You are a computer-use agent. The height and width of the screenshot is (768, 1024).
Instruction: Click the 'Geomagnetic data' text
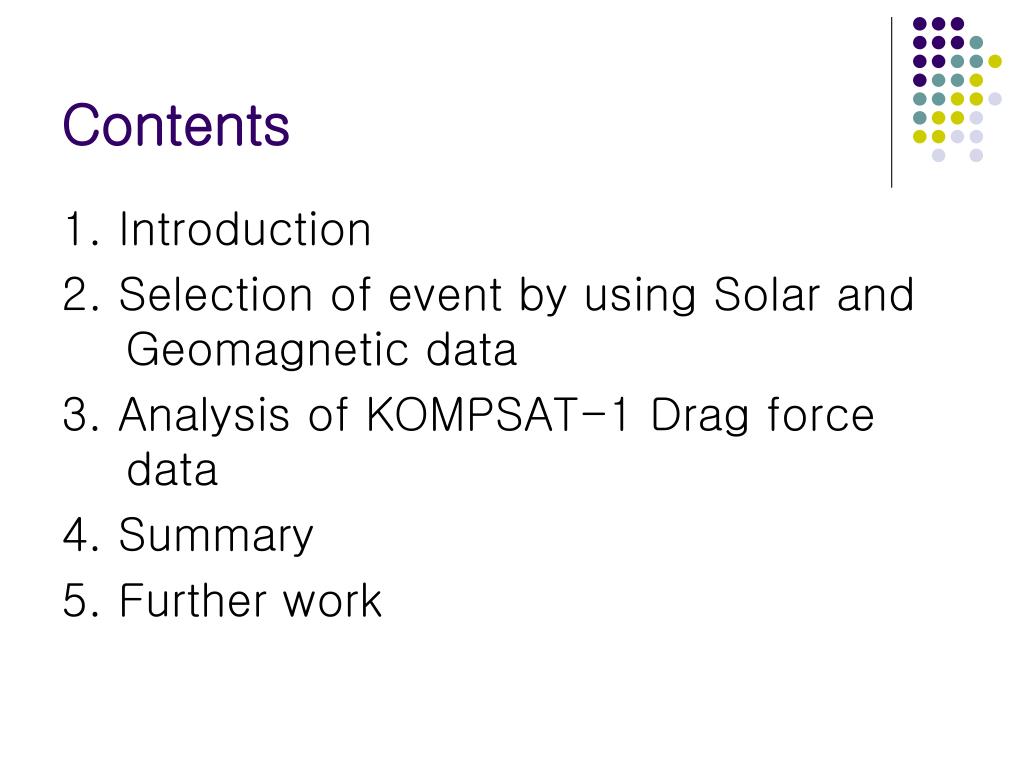tap(321, 351)
